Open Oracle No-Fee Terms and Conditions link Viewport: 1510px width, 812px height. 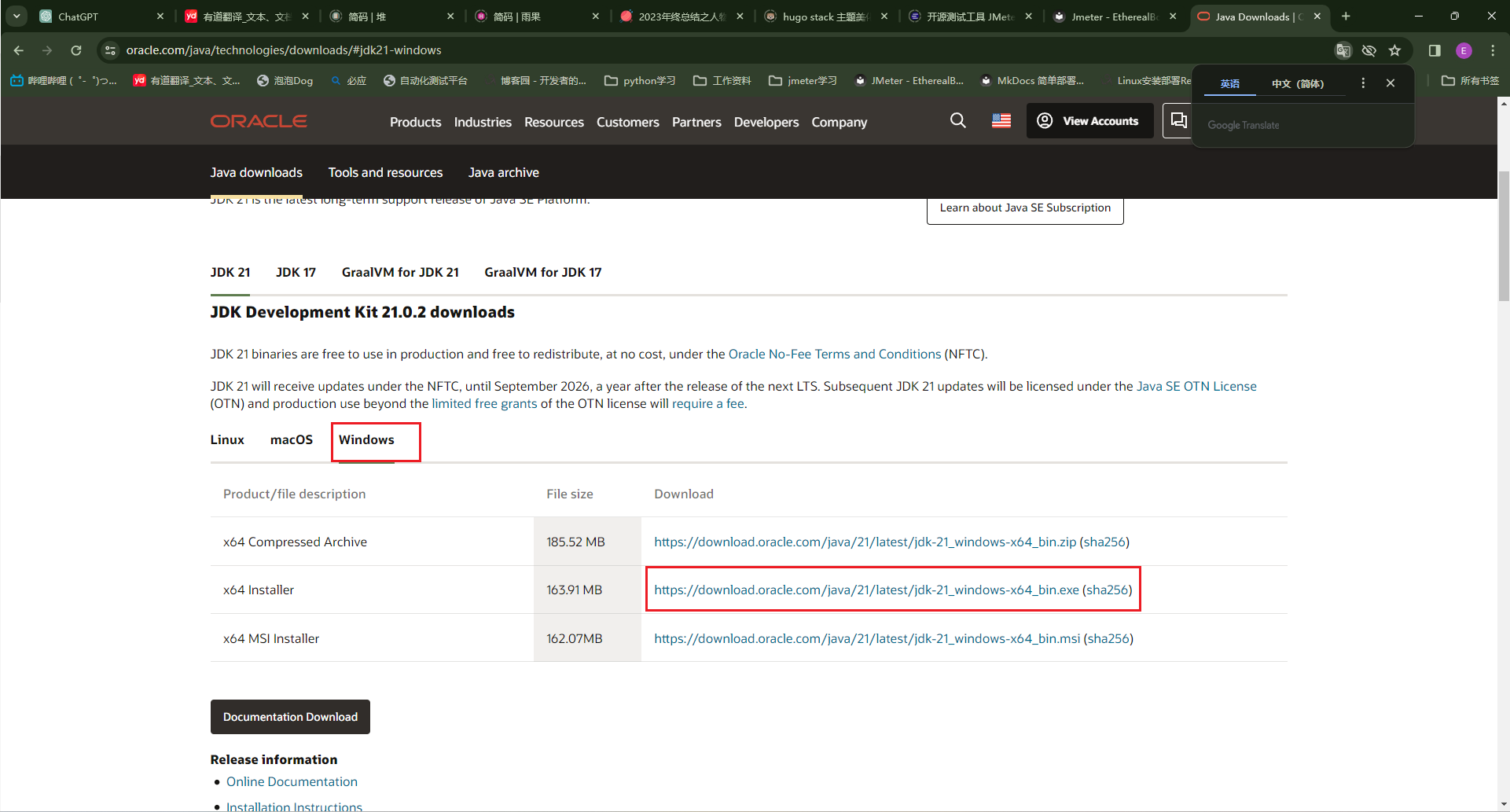pyautogui.click(x=835, y=354)
